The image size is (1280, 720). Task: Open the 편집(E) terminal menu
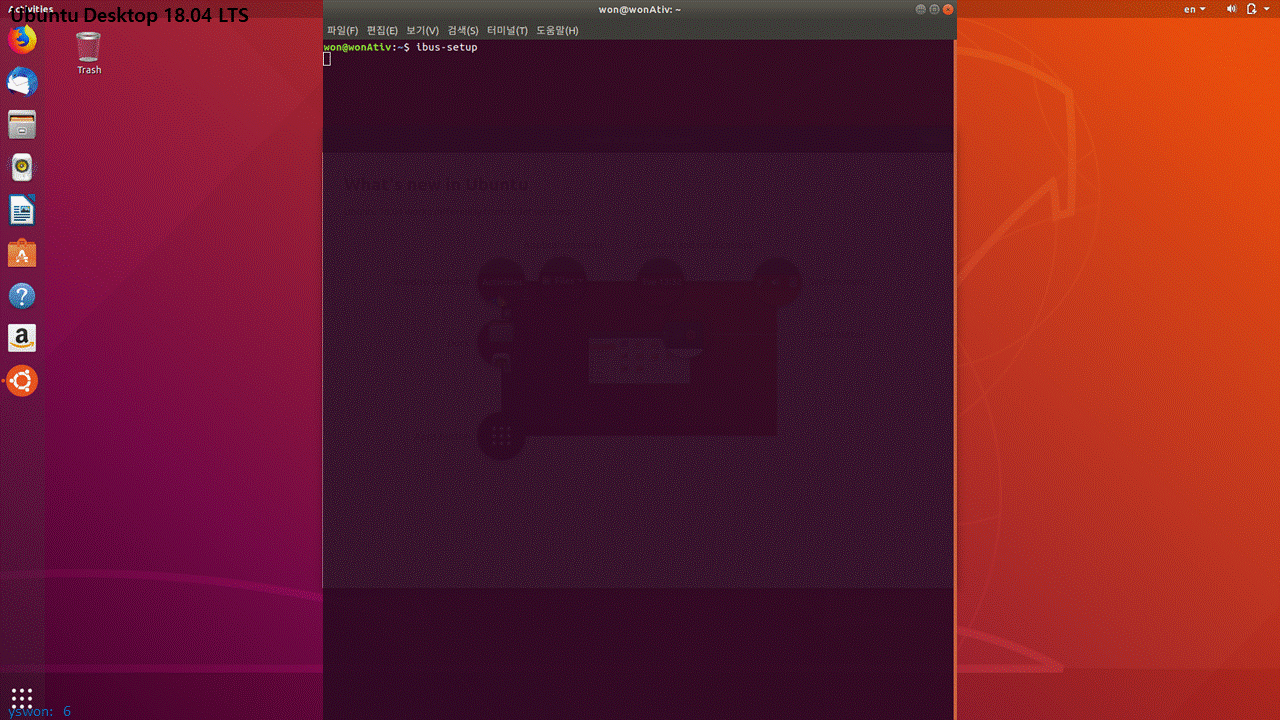point(382,31)
